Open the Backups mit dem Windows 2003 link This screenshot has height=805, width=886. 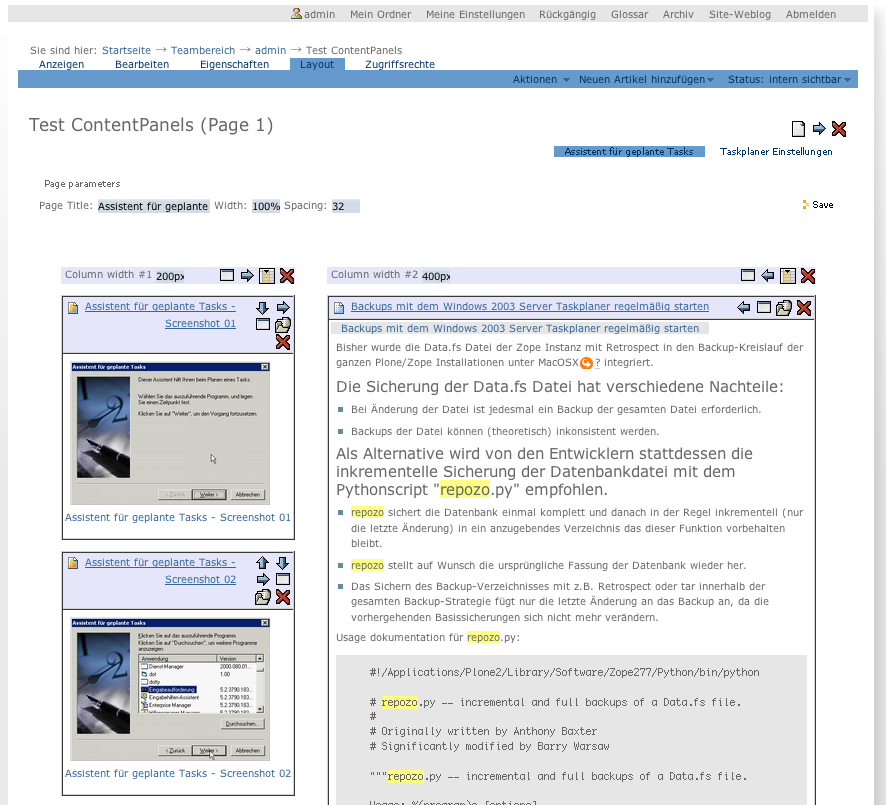tap(529, 307)
